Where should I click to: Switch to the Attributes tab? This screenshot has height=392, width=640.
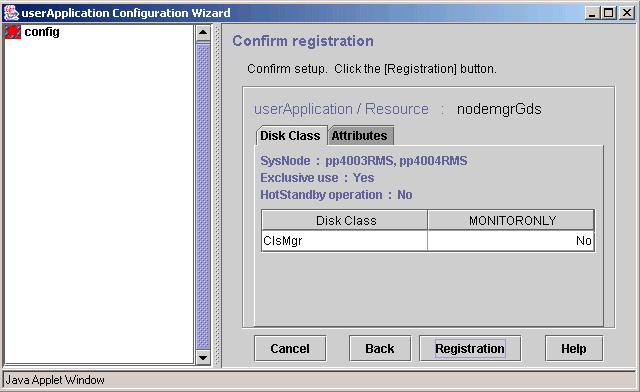point(360,136)
